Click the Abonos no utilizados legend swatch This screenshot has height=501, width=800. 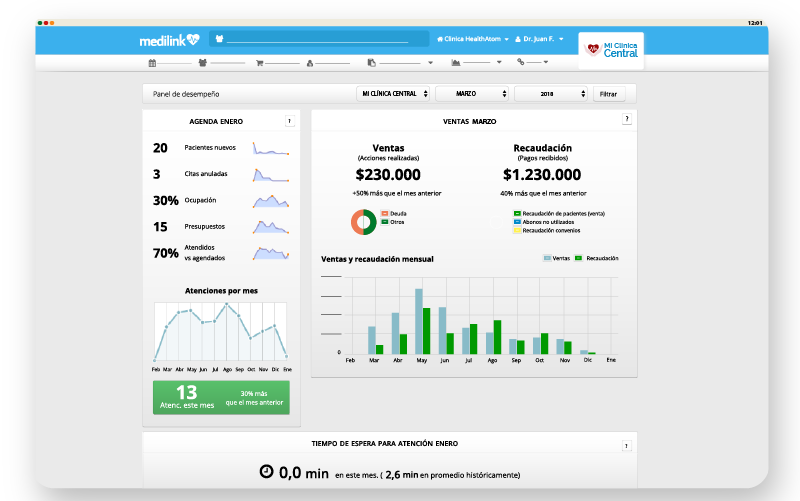coord(517,222)
